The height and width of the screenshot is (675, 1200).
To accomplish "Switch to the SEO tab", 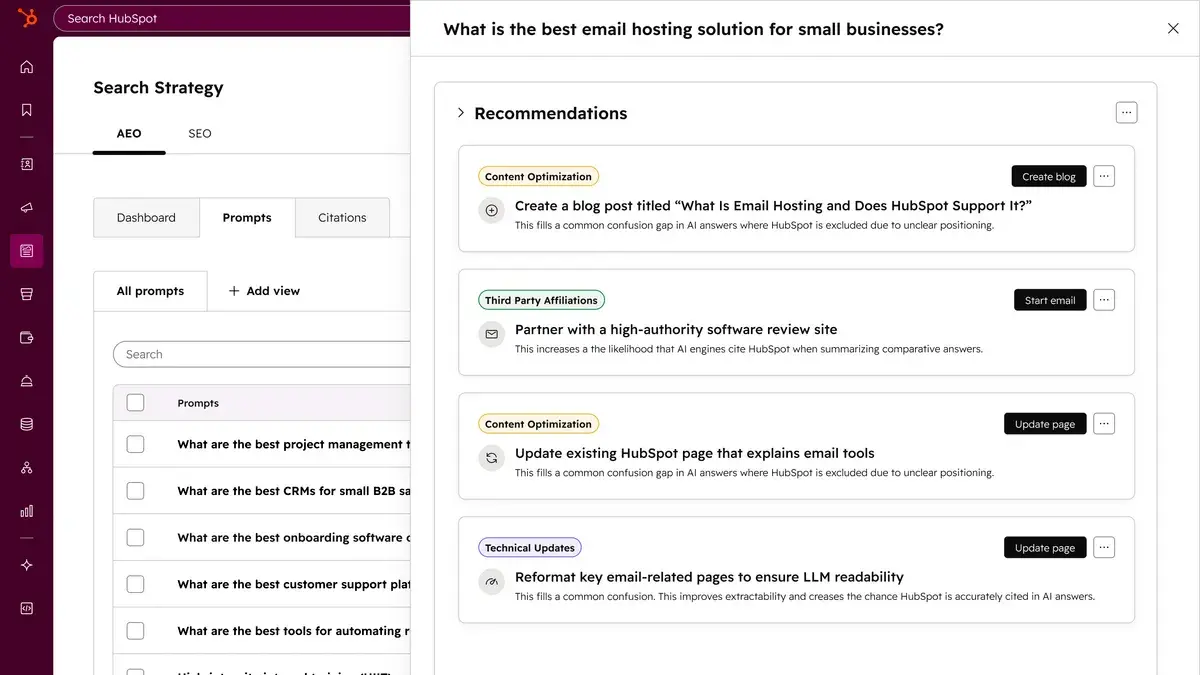I will click(199, 133).
